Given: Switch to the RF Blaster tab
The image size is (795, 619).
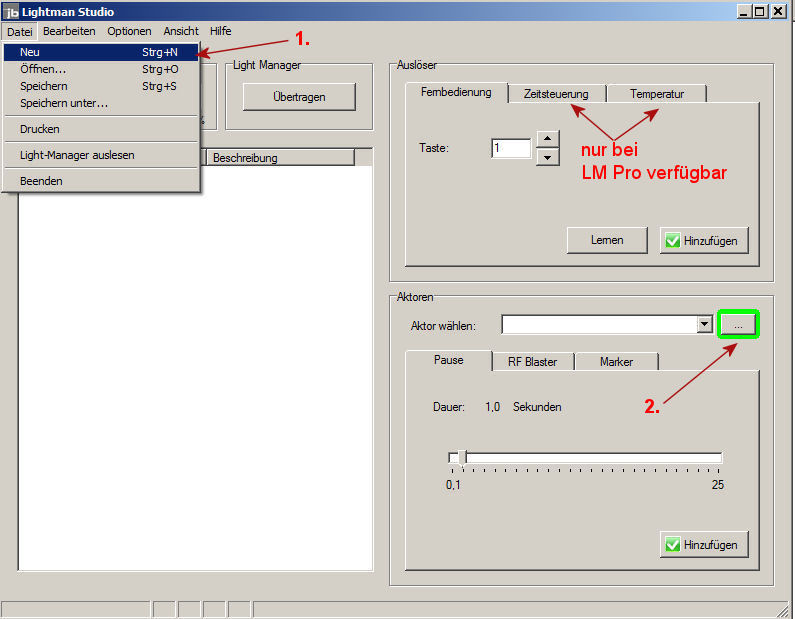Looking at the screenshot, I should tap(532, 361).
